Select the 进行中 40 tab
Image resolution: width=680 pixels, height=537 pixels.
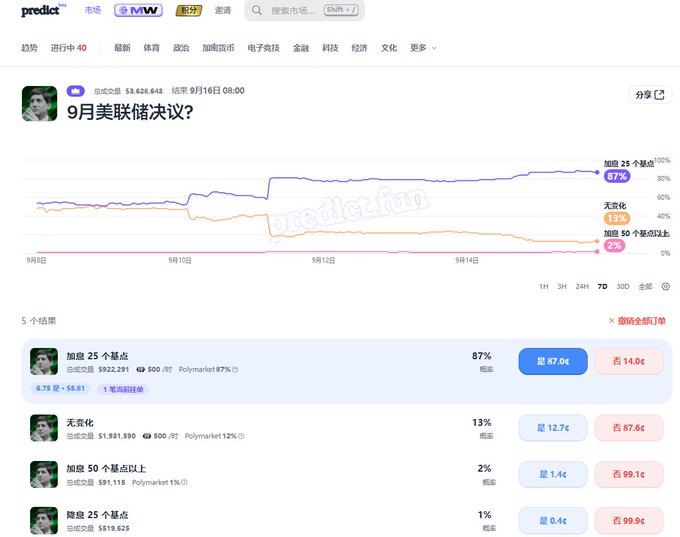point(69,48)
